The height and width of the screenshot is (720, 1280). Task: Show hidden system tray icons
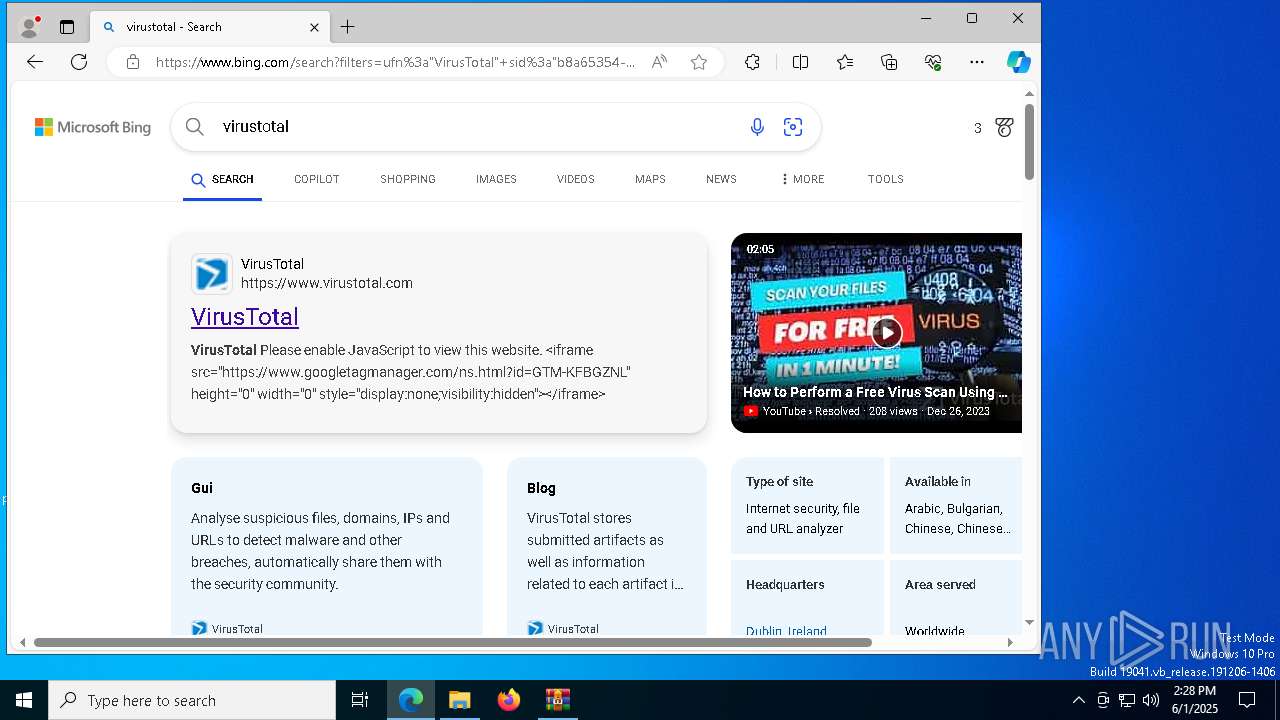pos(1078,700)
